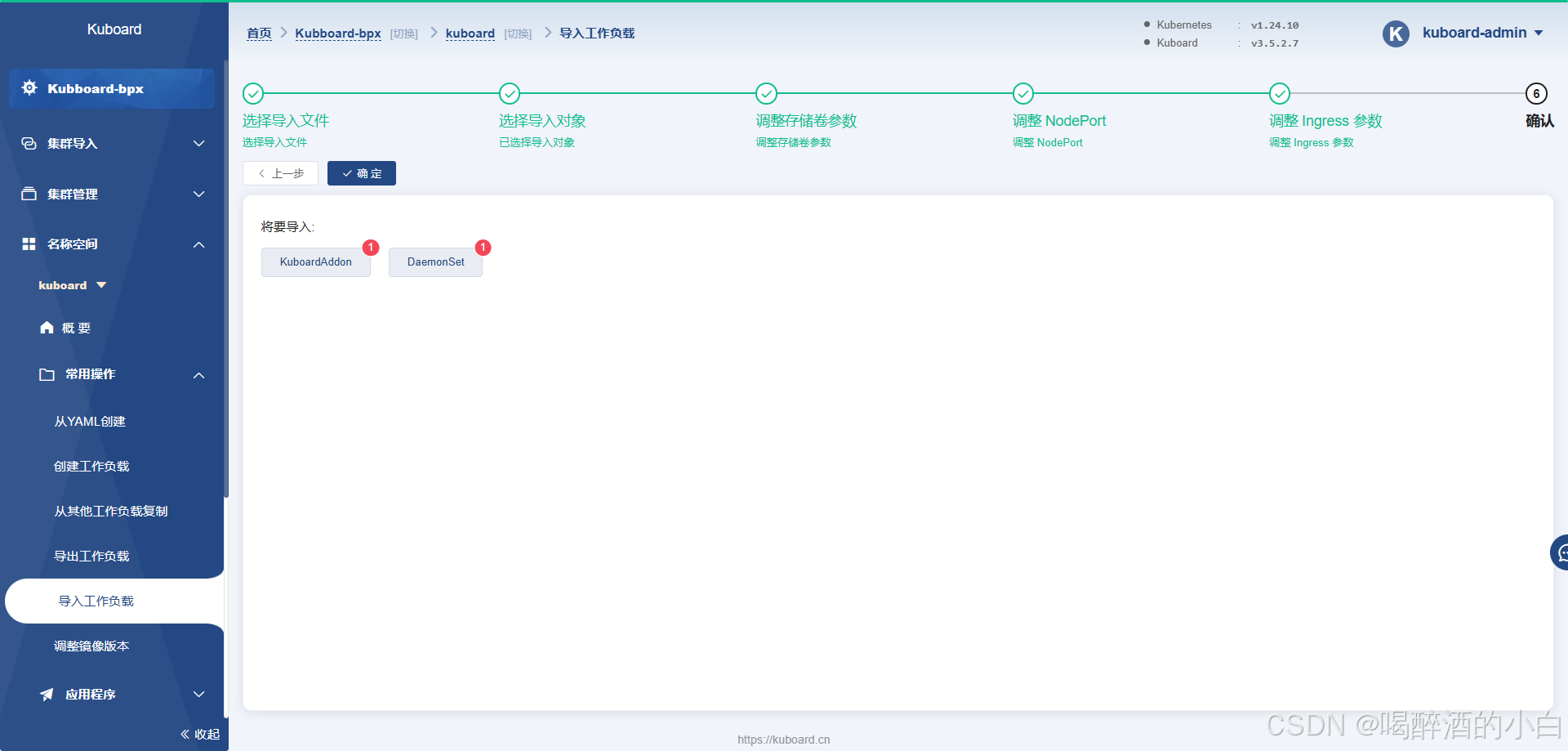Screen dimensions: 1568x751
Task: Click the Kubboard-bpx cluster gear icon
Action: click(x=29, y=88)
